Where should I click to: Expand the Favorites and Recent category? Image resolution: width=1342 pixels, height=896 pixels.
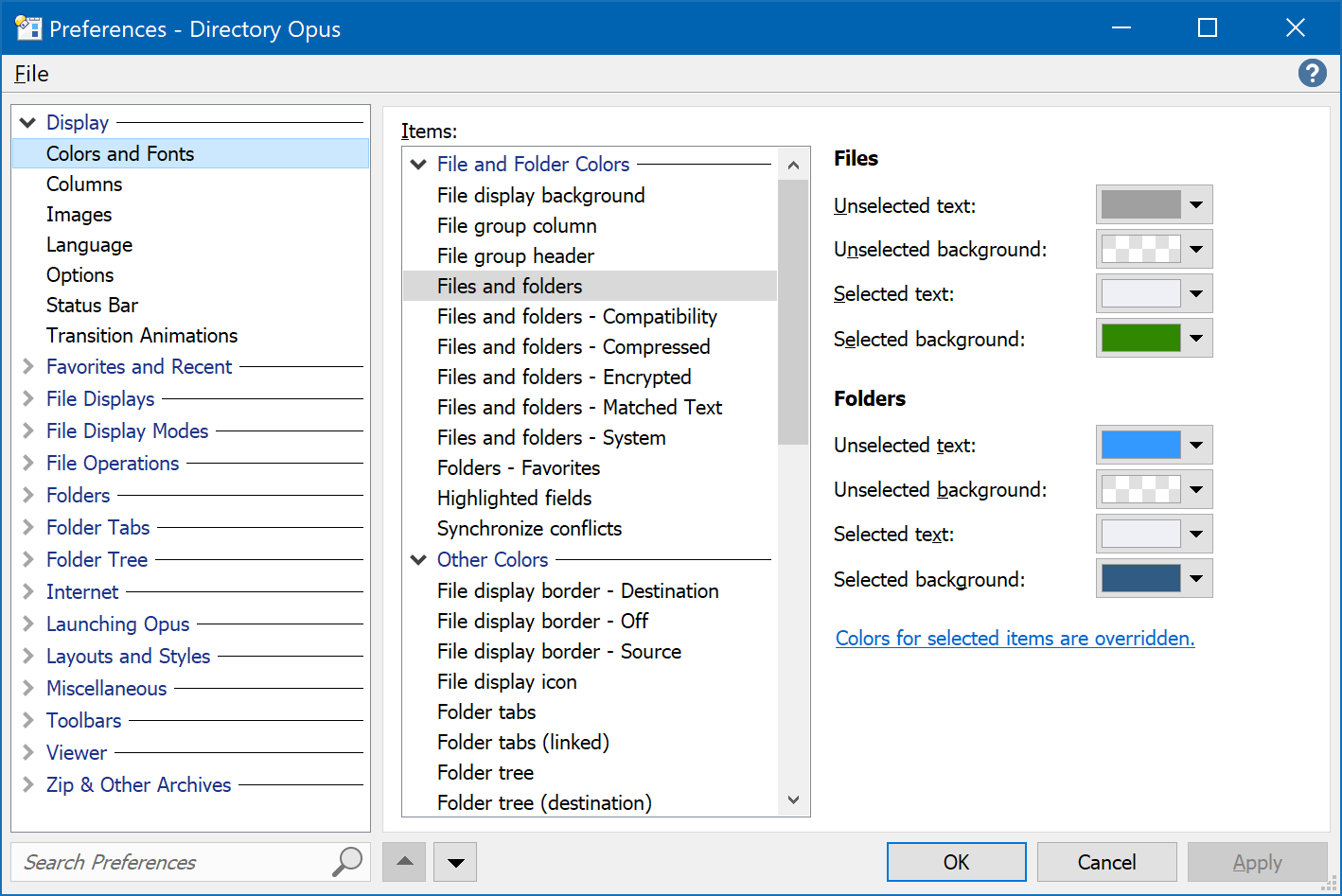[x=27, y=367]
